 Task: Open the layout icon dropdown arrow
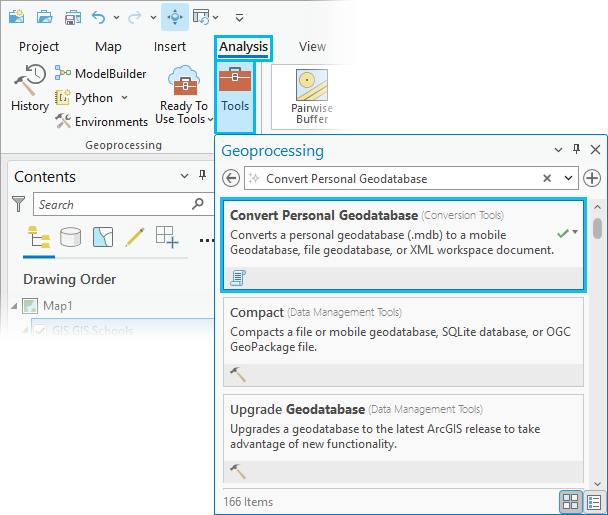coord(216,17)
